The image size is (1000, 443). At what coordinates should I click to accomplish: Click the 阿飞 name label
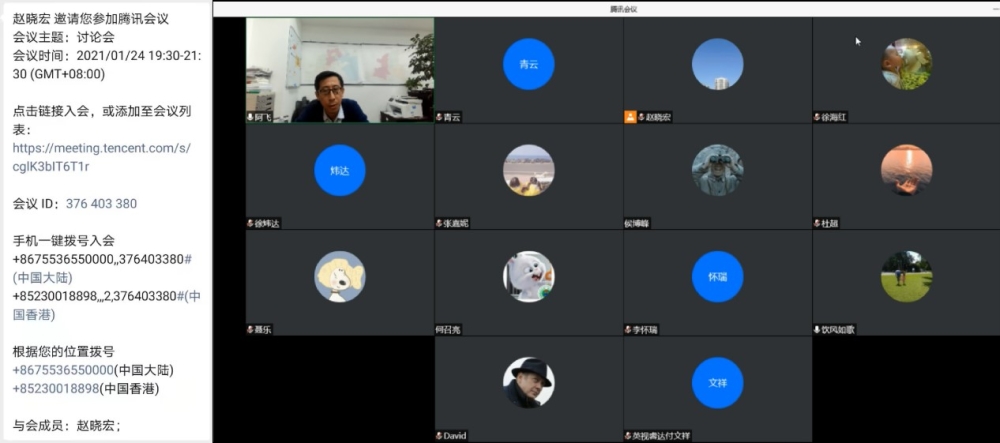263,117
